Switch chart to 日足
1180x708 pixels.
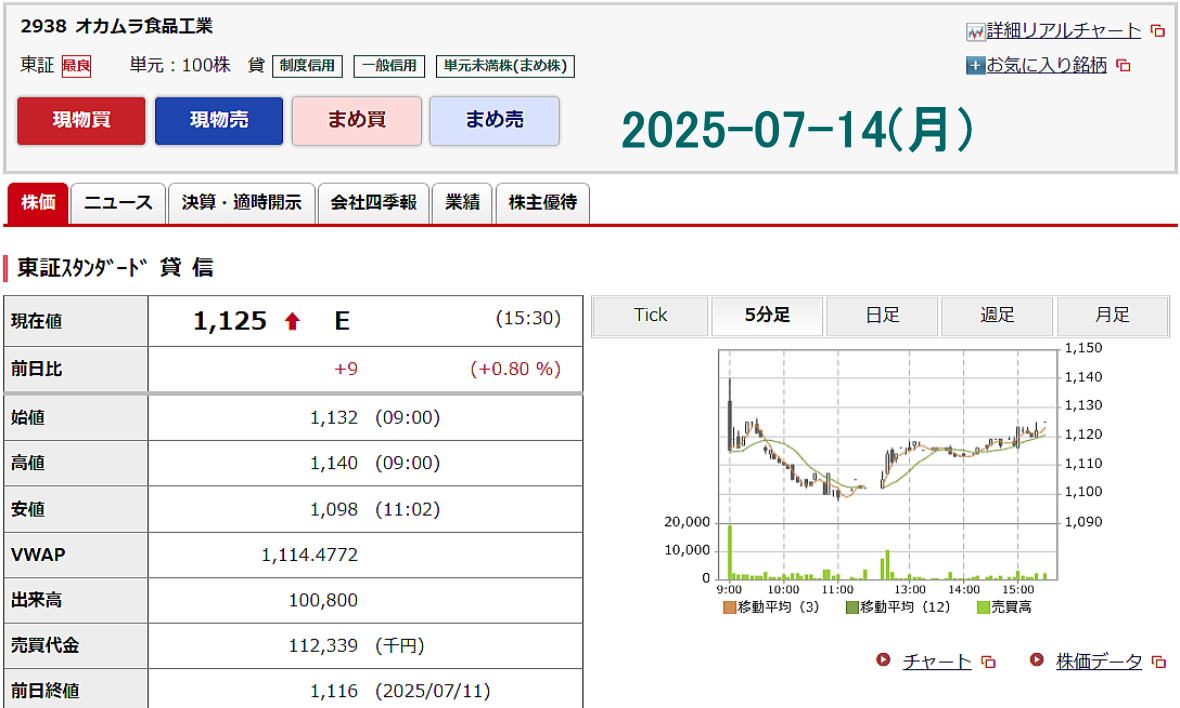[882, 316]
